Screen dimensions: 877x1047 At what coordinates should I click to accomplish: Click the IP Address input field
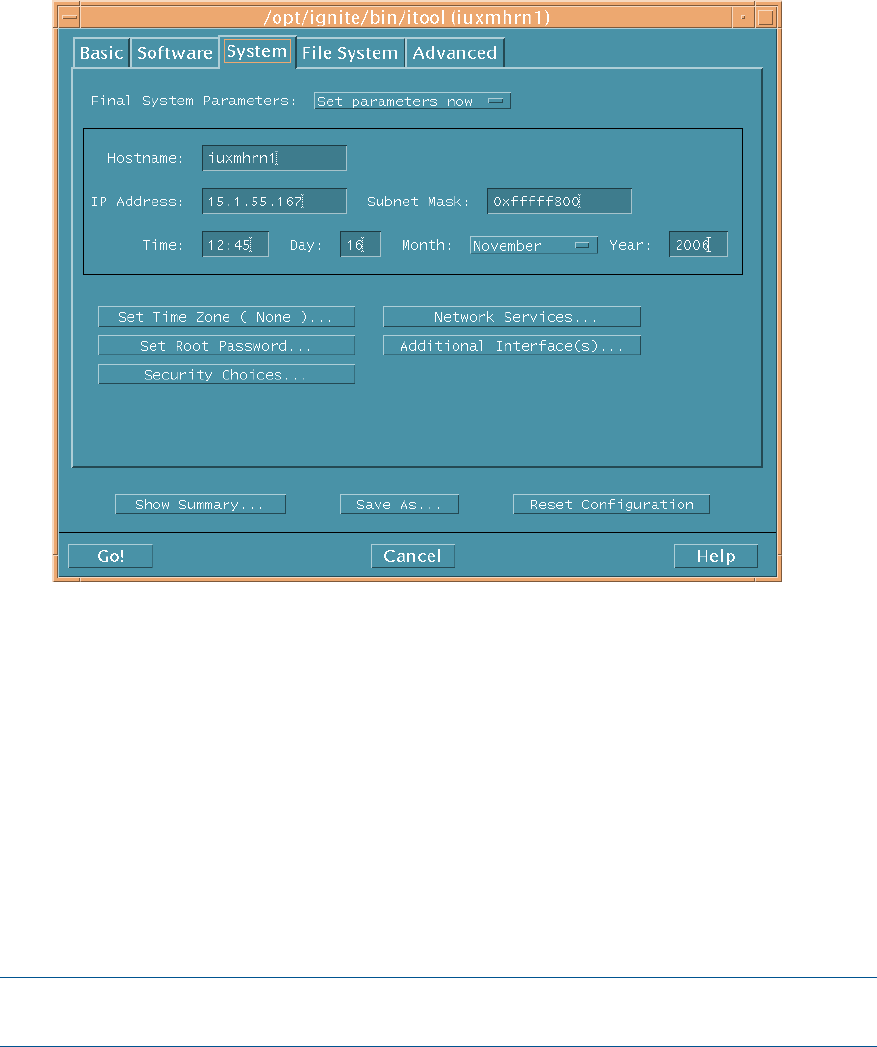coord(275,201)
